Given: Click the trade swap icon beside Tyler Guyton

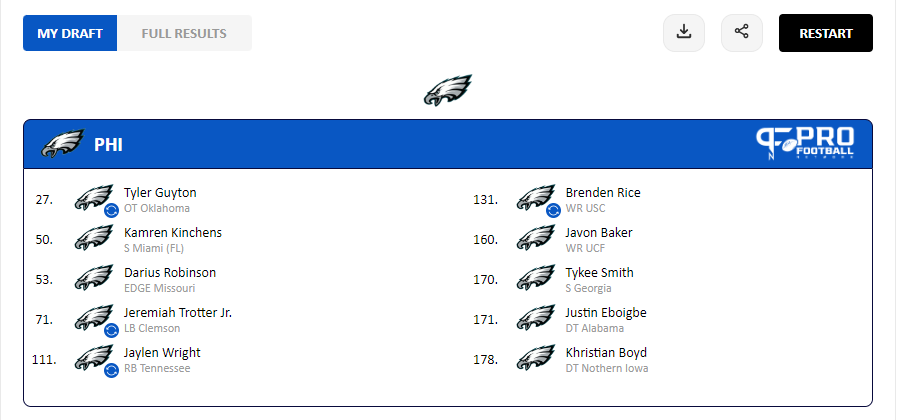Looking at the screenshot, I should tap(112, 210).
